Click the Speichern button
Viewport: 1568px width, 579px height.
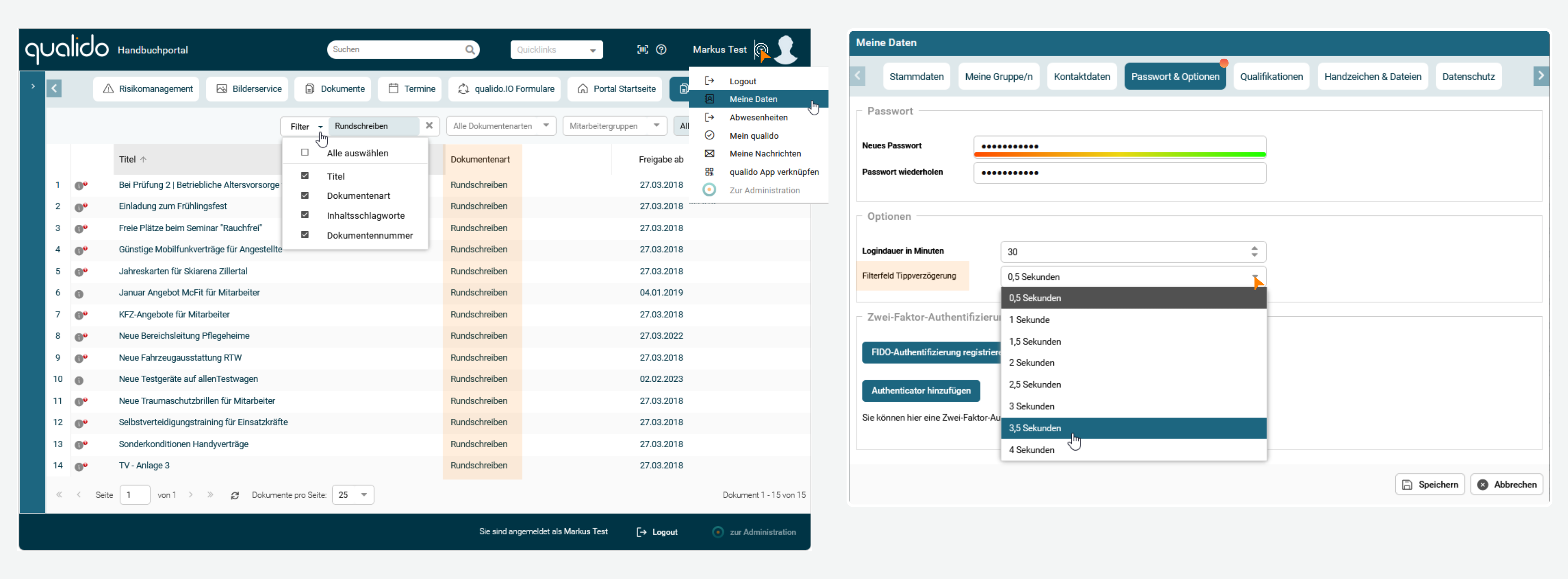[1429, 485]
